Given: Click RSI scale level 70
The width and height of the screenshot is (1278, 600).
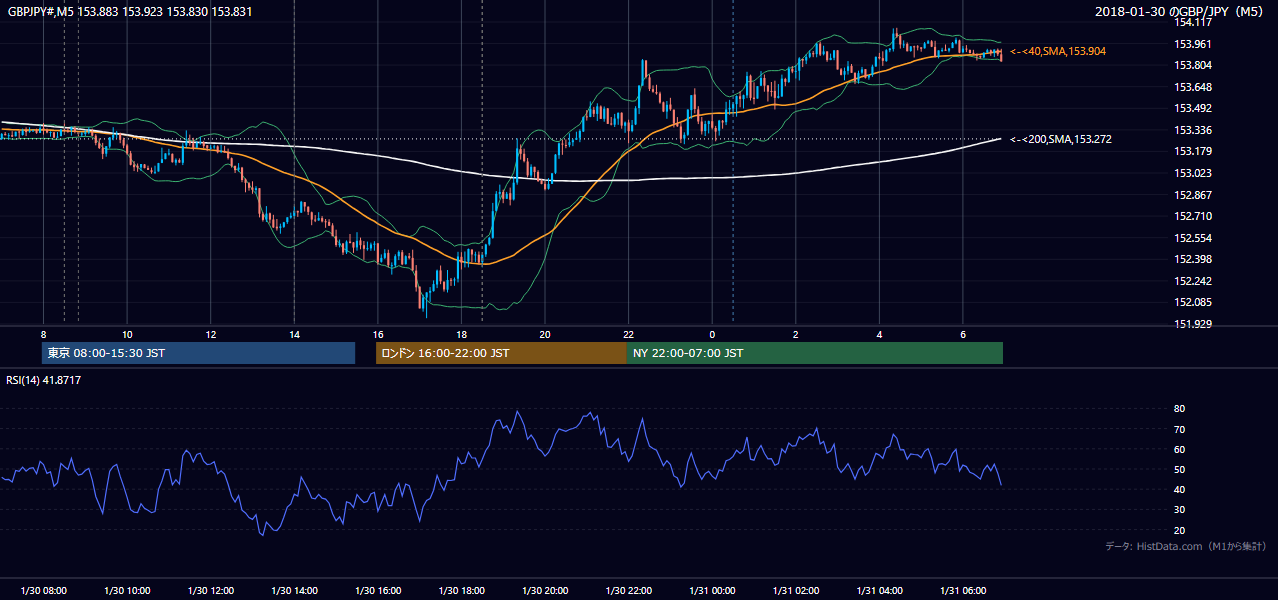Looking at the screenshot, I should (x=1180, y=429).
